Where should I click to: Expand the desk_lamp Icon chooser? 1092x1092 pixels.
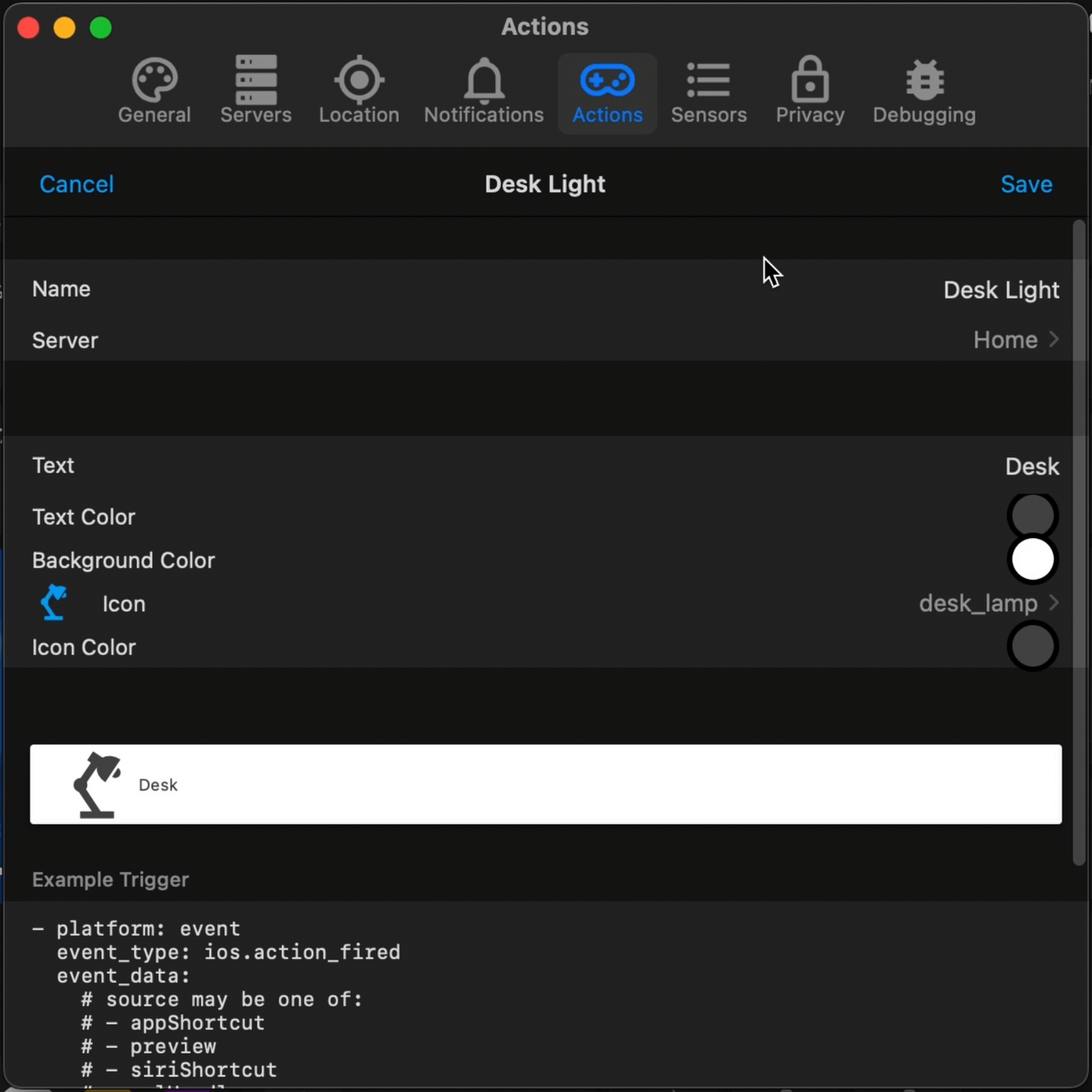click(x=979, y=603)
